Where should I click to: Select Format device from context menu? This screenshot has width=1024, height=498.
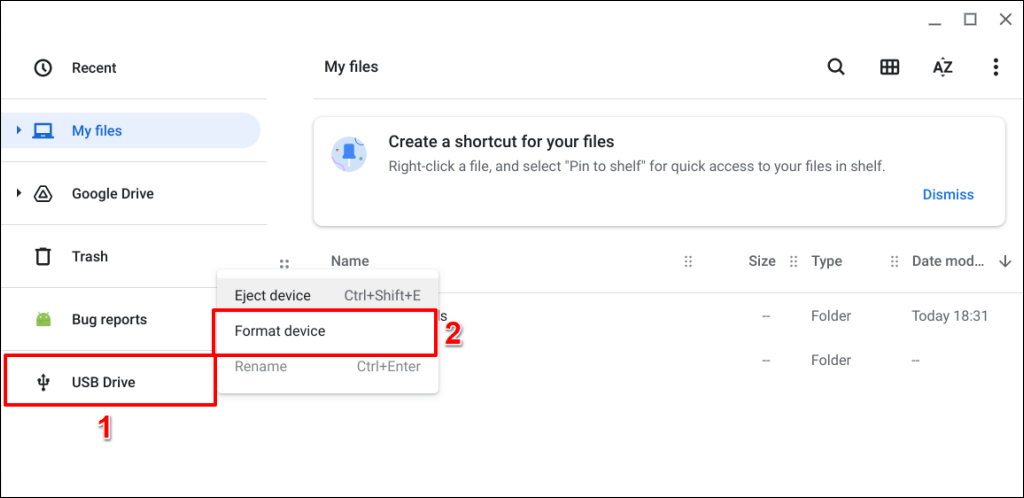280,331
